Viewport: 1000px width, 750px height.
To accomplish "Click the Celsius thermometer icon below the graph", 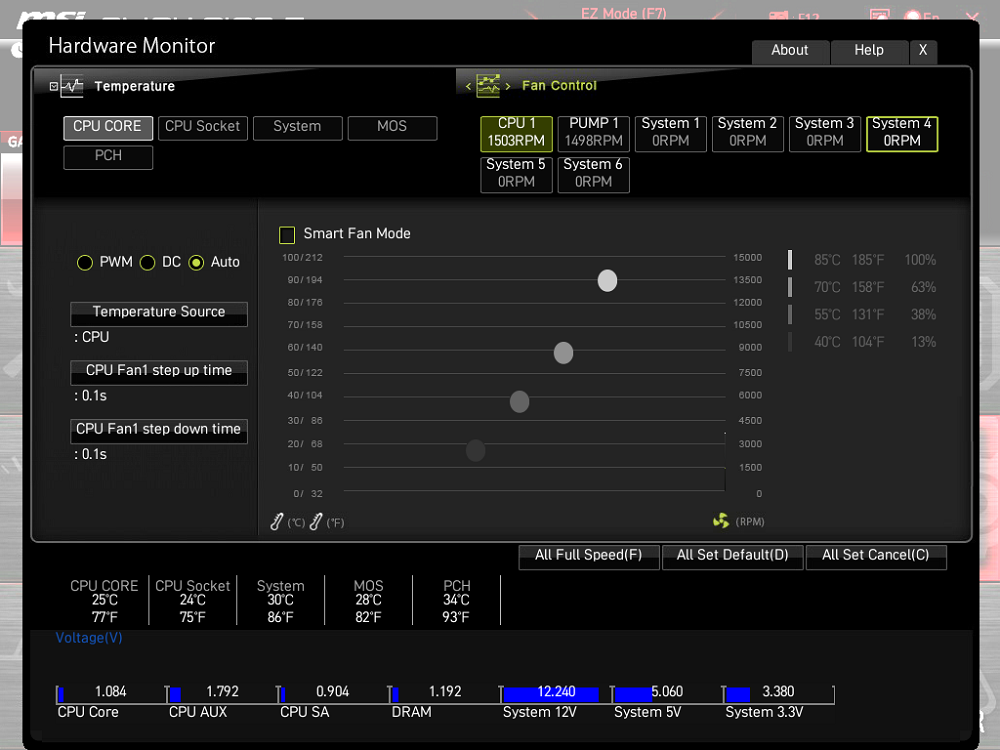I will coord(277,522).
